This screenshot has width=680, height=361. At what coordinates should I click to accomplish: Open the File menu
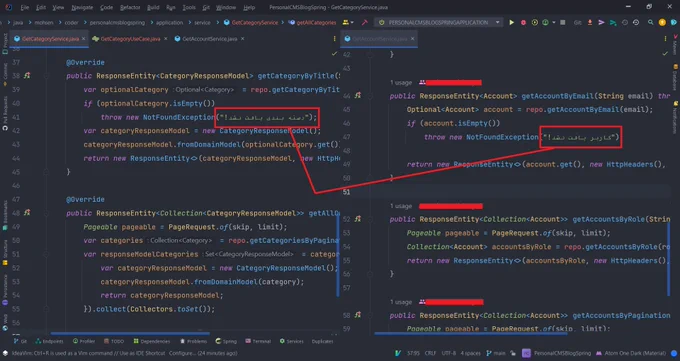tap(25, 7)
